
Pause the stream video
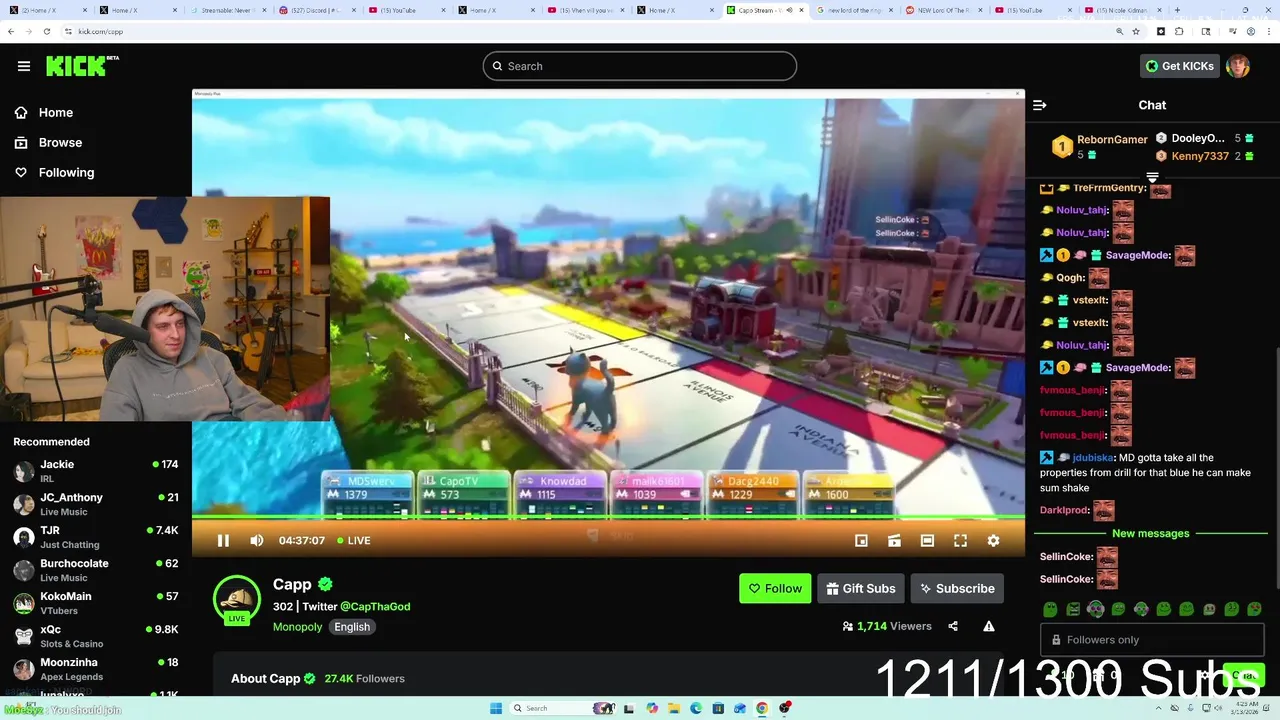coord(223,541)
